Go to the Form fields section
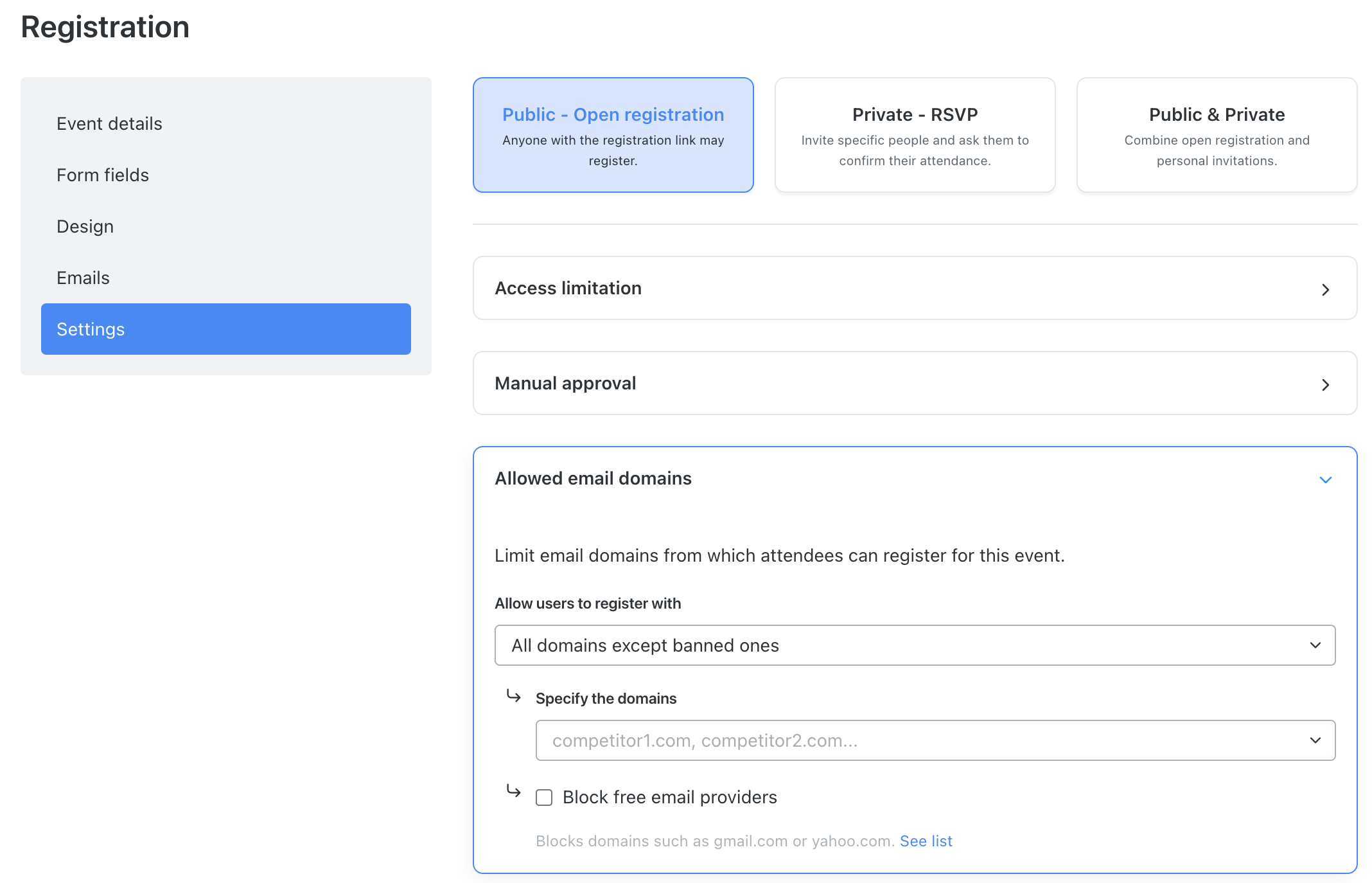Viewport: 1372px width, 883px height. (x=103, y=175)
